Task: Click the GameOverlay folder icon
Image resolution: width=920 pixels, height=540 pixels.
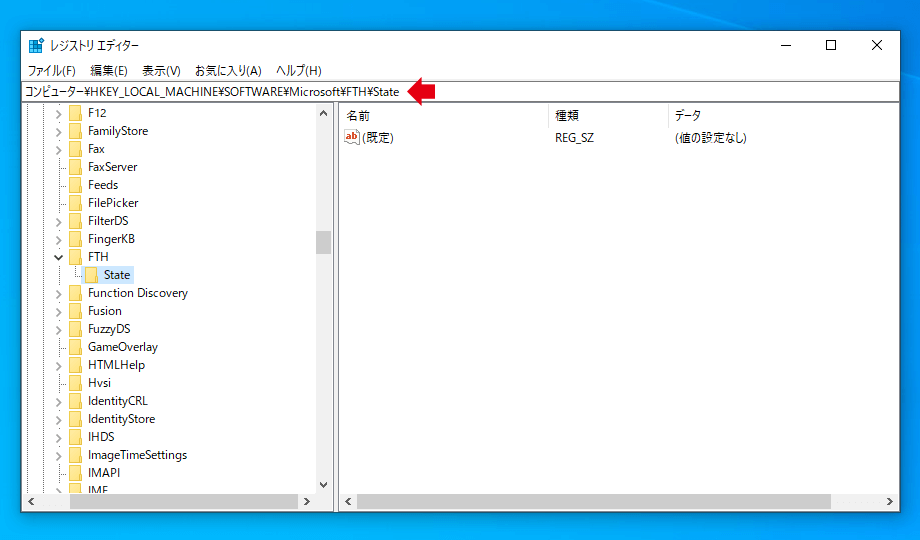Action: 75,347
